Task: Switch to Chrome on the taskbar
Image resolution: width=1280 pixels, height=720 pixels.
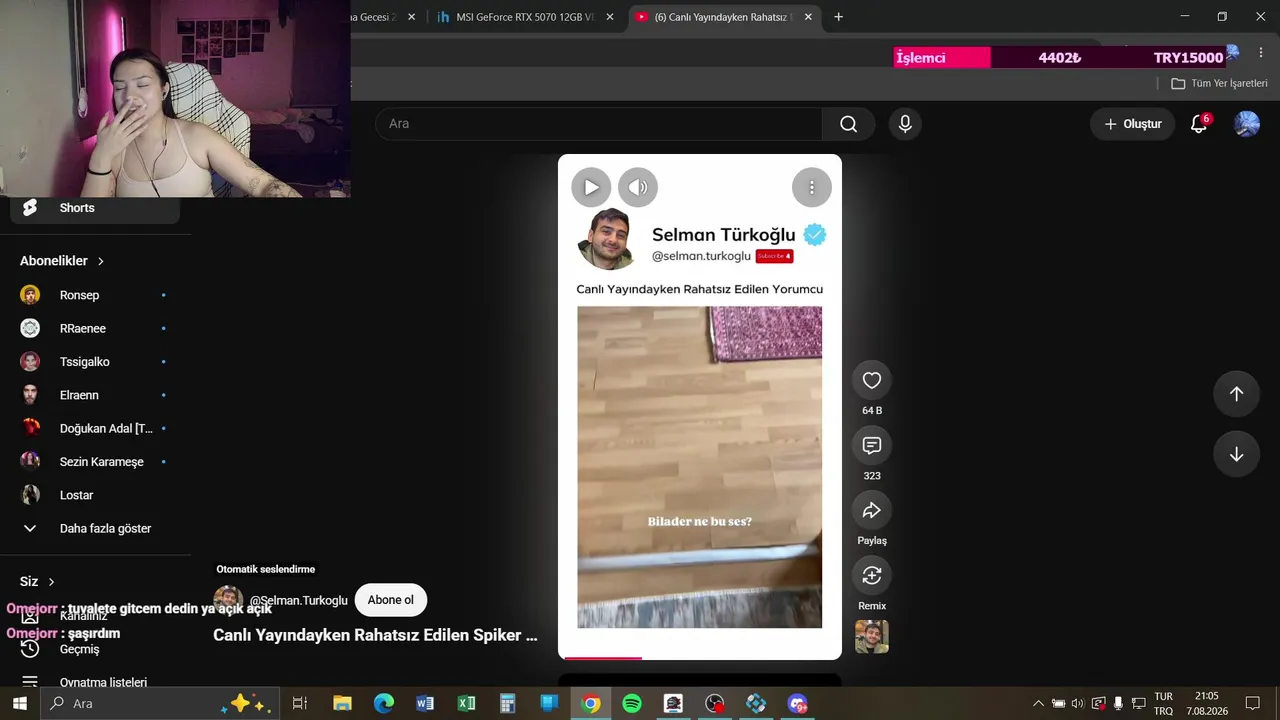Action: [x=590, y=704]
